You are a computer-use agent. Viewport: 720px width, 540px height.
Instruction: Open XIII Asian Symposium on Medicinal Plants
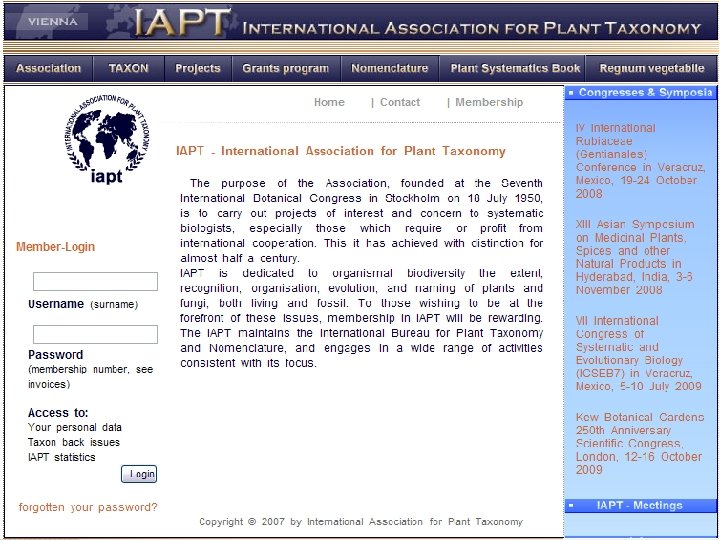pyautogui.click(x=636, y=257)
